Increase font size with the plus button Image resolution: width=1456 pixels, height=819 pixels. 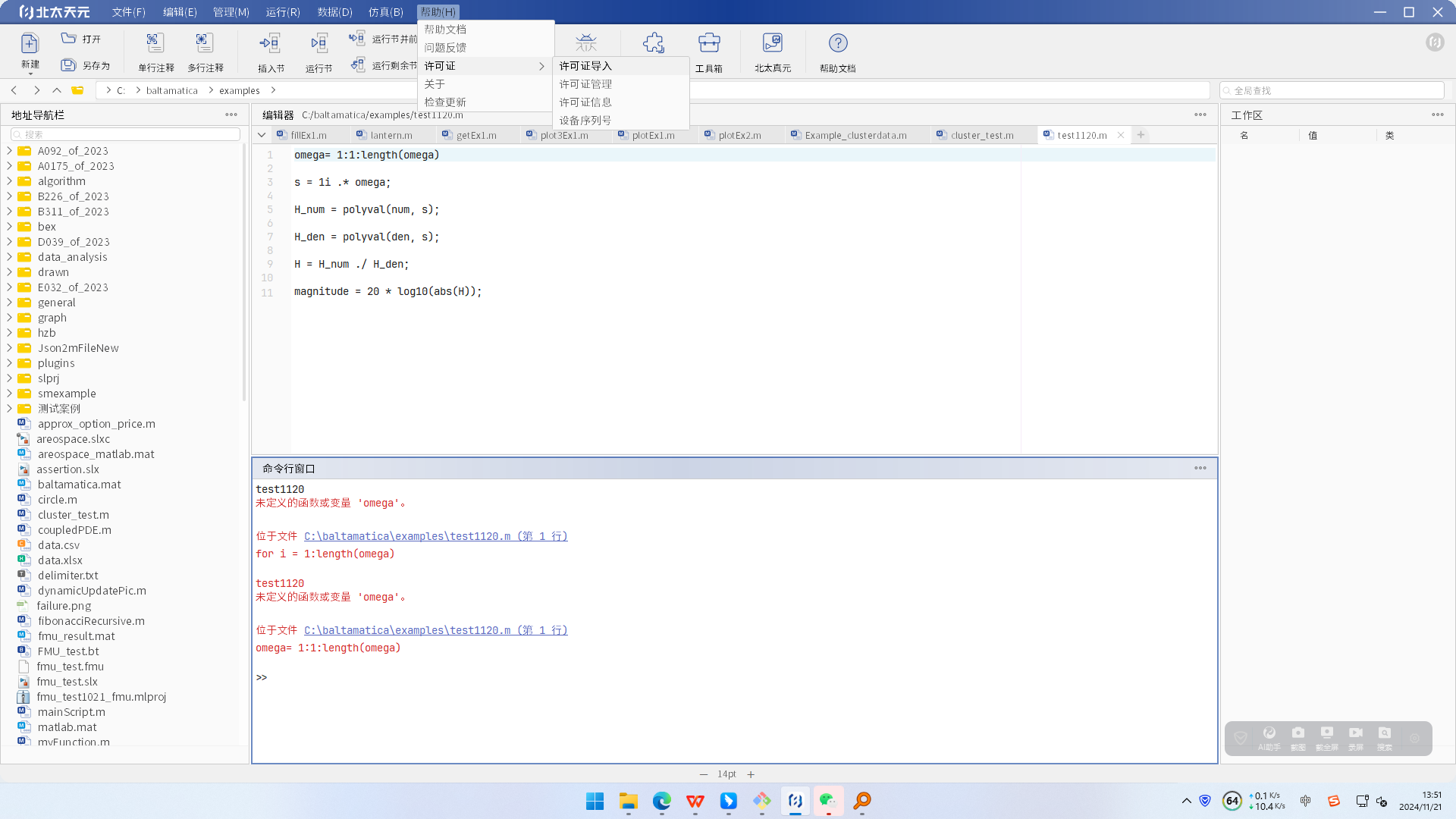tap(751, 774)
